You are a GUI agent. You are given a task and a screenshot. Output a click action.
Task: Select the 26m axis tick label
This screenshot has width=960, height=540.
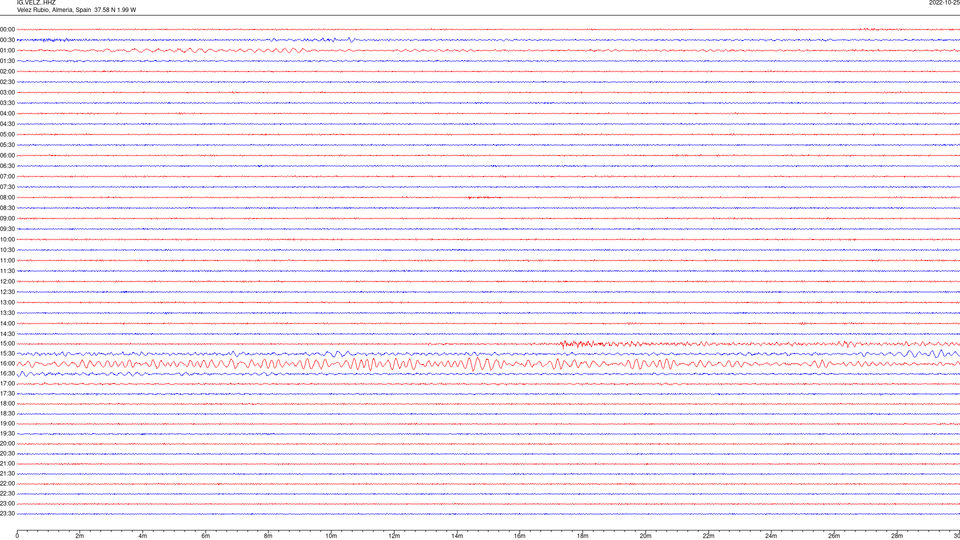834,536
